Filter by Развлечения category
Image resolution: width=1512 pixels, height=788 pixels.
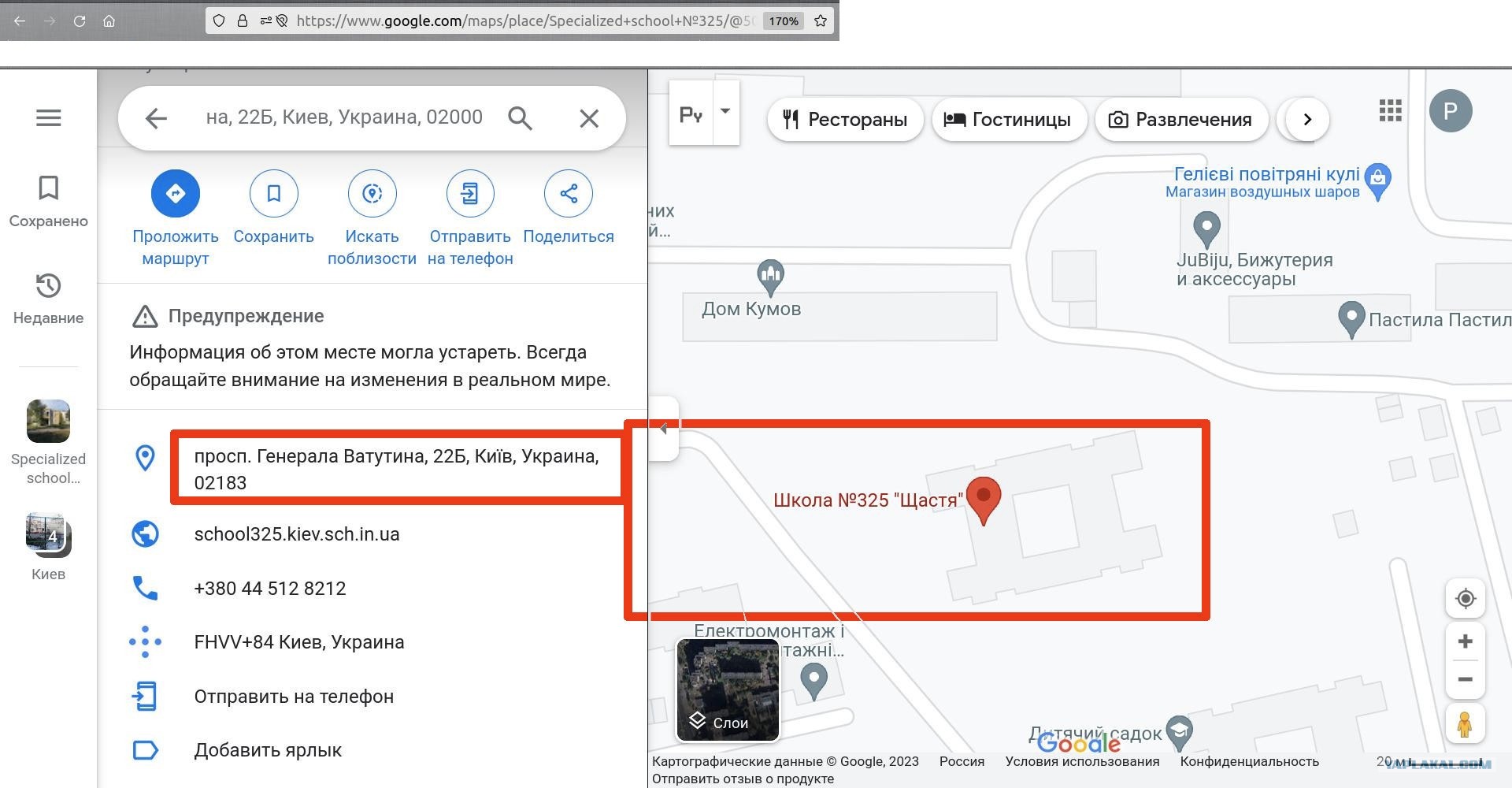1180,120
